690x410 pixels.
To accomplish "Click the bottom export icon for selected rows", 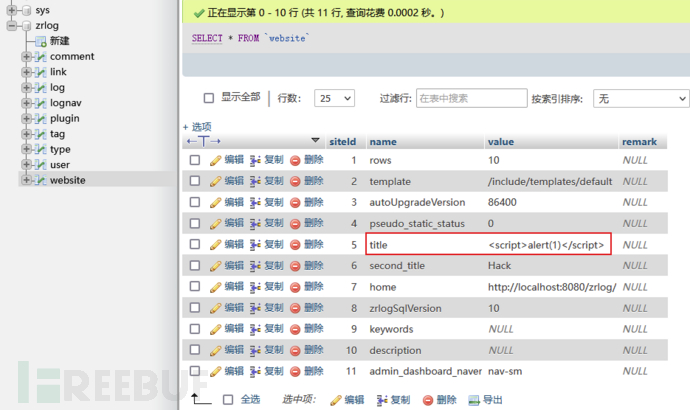I will pyautogui.click(x=474, y=400).
